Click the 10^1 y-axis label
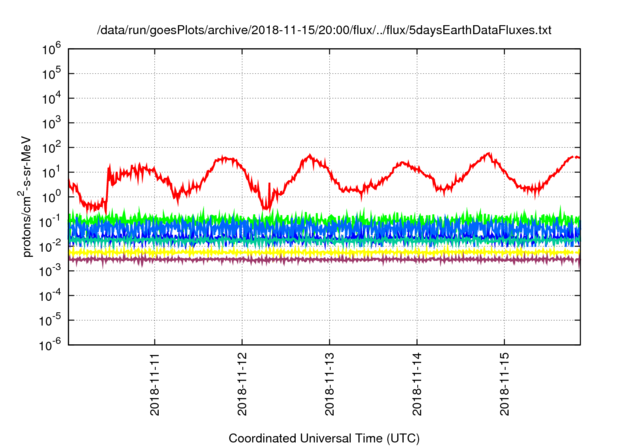The height and width of the screenshot is (448, 640). pos(51,173)
